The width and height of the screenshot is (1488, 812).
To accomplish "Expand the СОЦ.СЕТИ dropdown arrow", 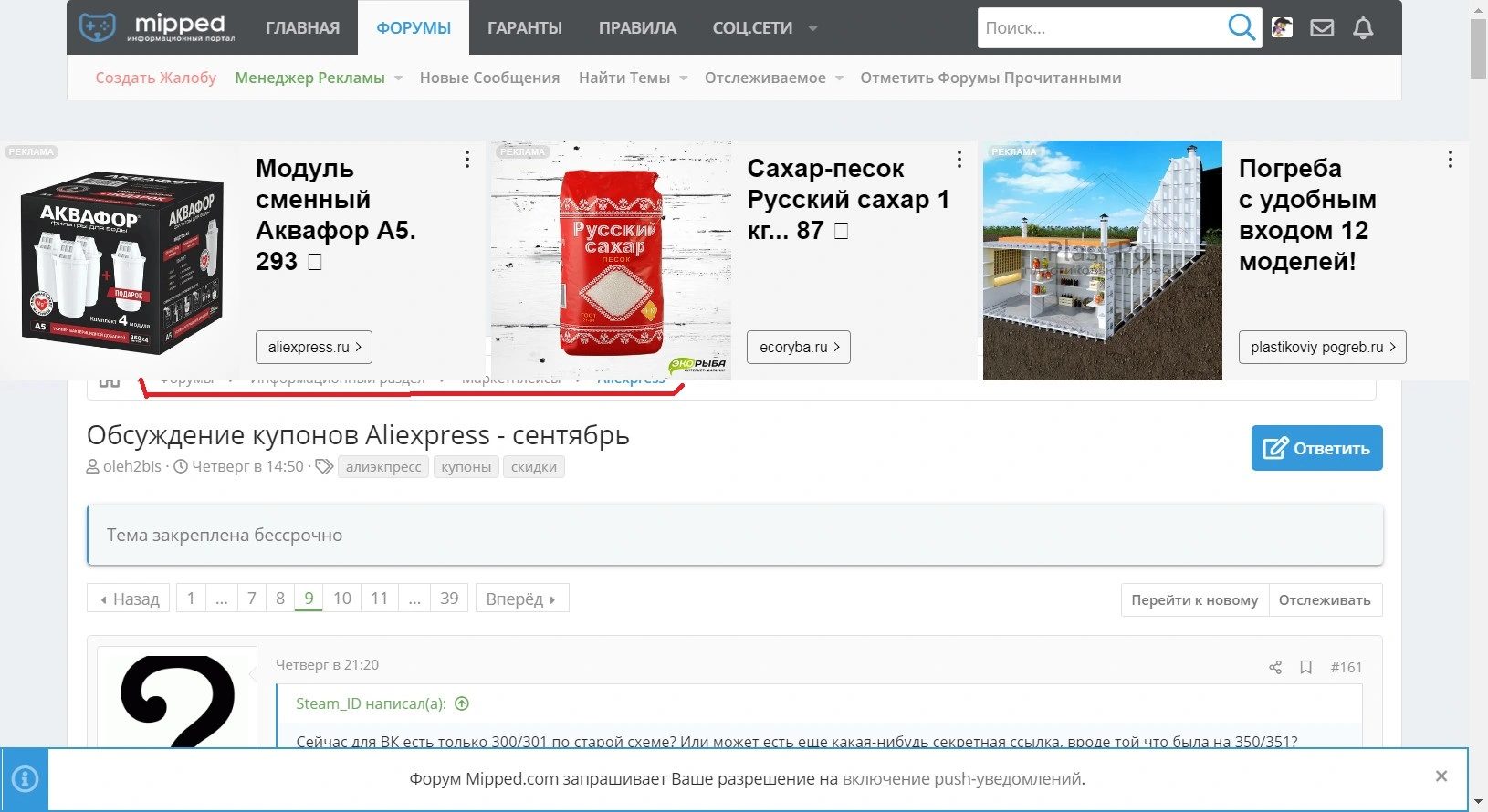I will [x=812, y=28].
